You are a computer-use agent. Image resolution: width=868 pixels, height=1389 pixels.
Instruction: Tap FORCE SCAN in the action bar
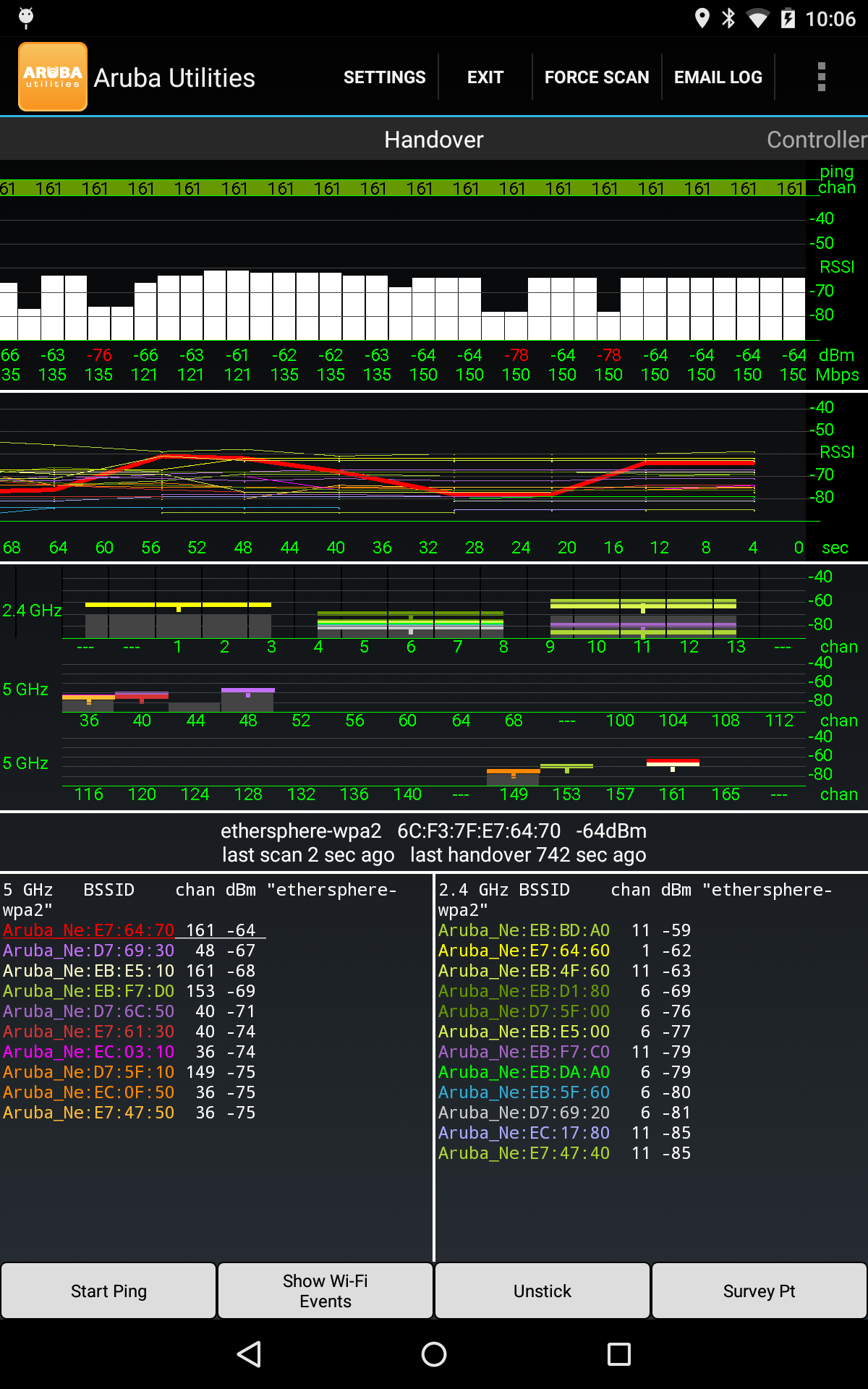tap(597, 77)
